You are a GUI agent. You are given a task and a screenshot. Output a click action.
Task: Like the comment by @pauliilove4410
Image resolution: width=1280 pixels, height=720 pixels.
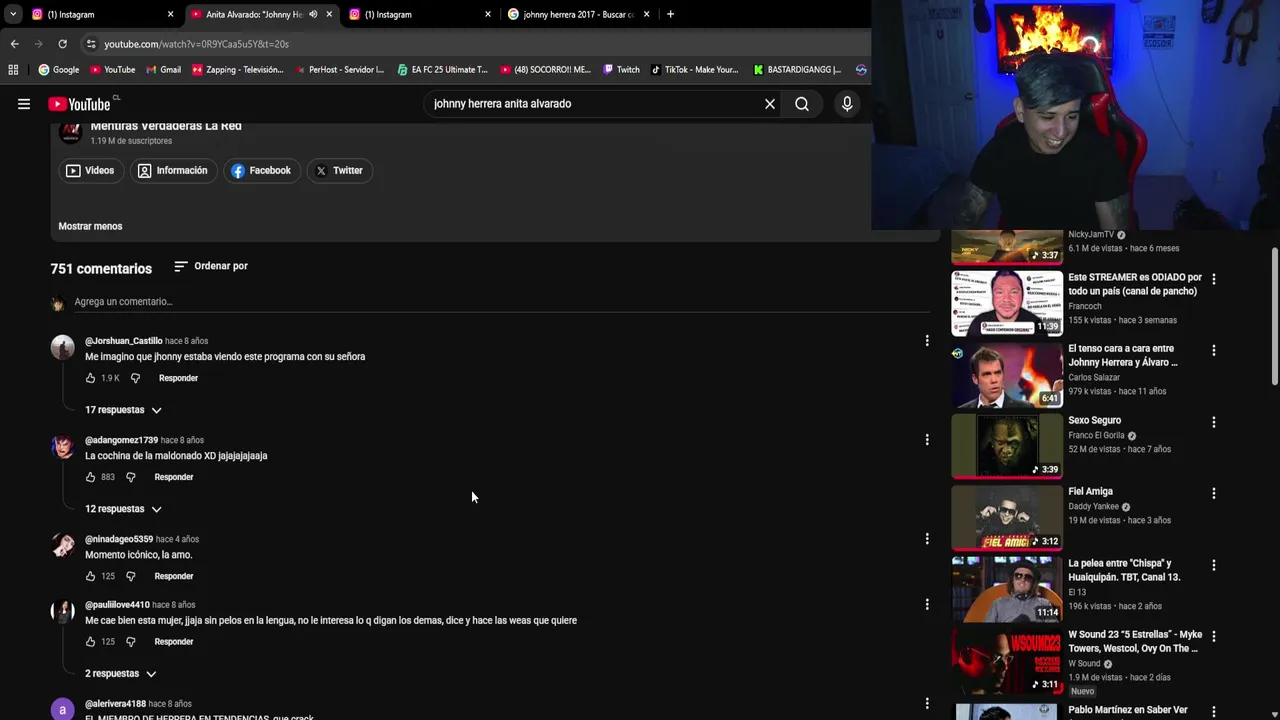[90, 642]
